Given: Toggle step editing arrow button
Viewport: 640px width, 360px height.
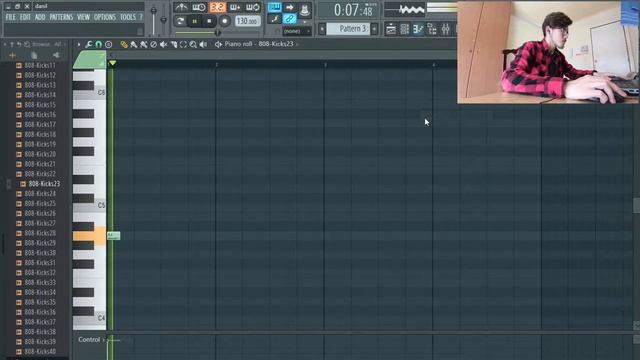Looking at the screenshot, I should tap(289, 7).
